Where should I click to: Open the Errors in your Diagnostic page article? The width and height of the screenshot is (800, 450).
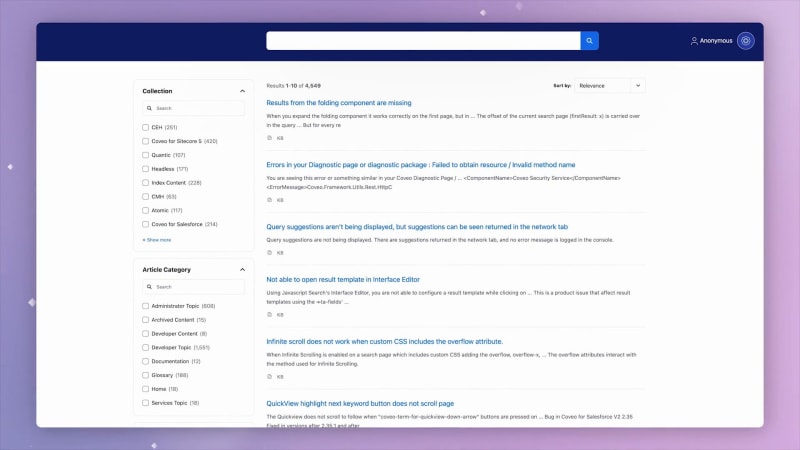point(420,165)
